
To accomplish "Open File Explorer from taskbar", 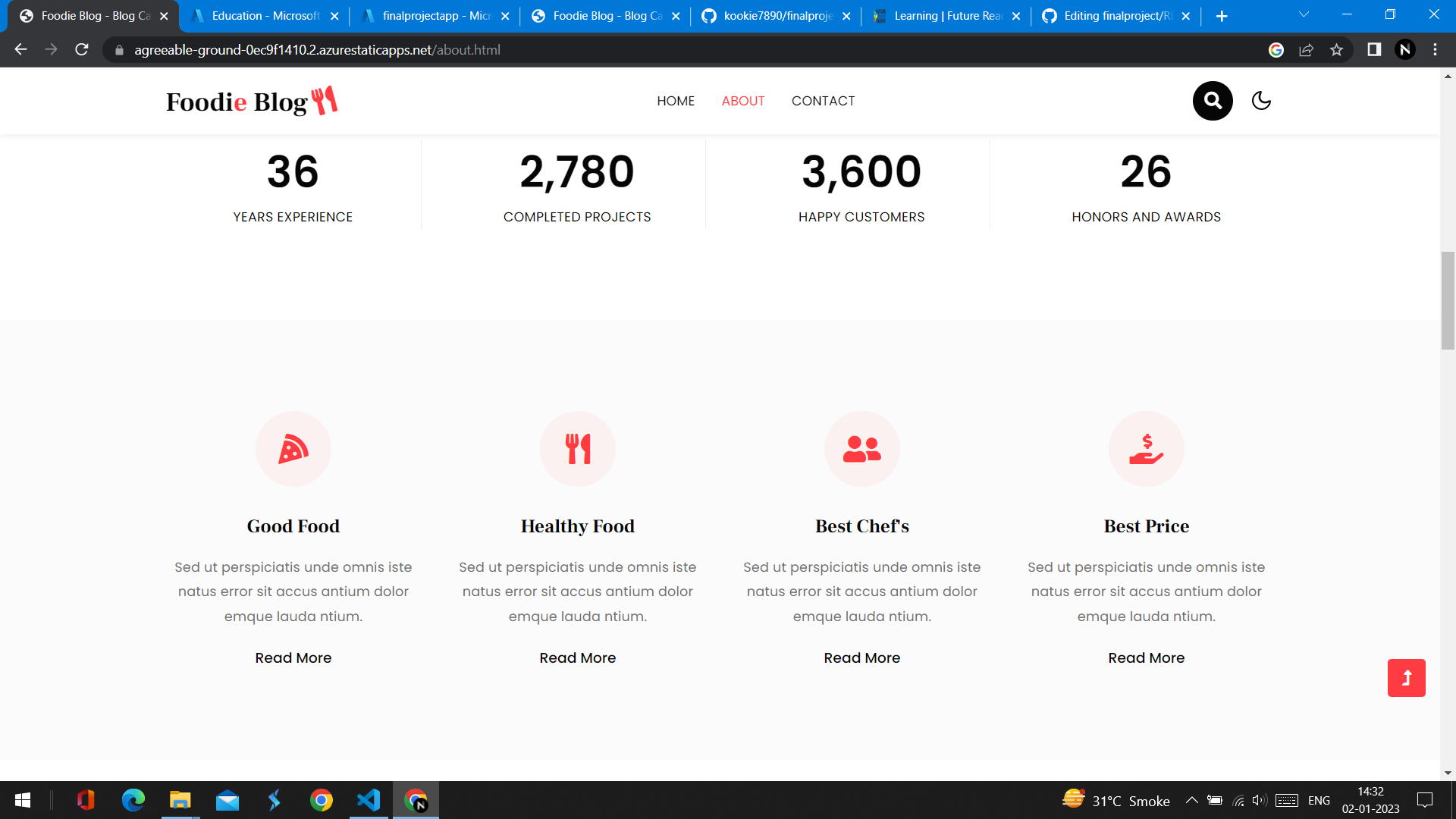I will (x=180, y=800).
